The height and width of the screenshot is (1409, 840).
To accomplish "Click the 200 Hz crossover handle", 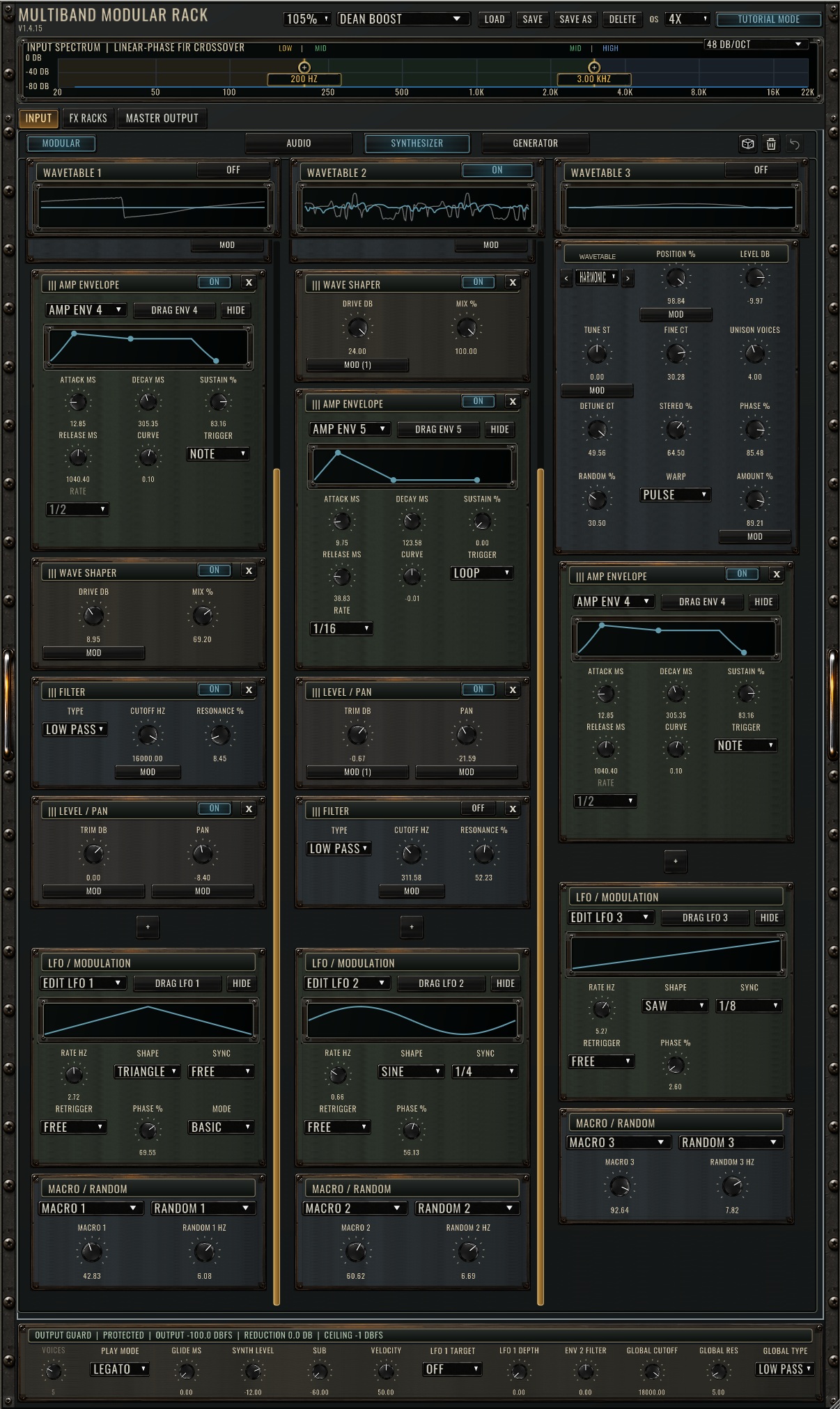I will [304, 68].
